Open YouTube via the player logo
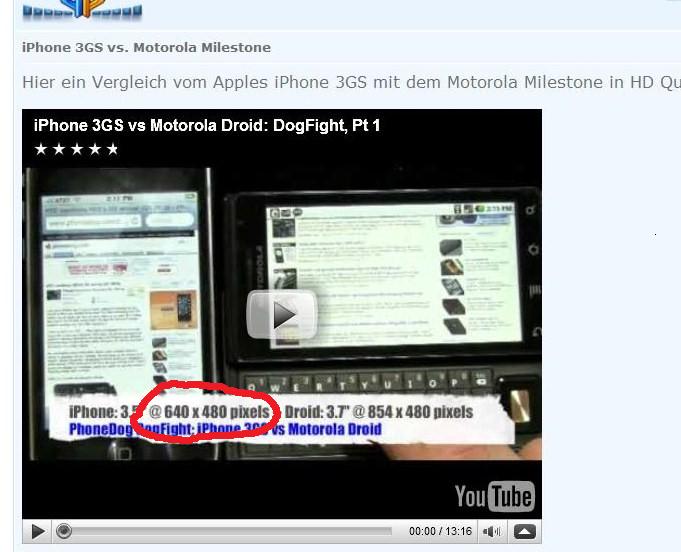 [495, 496]
